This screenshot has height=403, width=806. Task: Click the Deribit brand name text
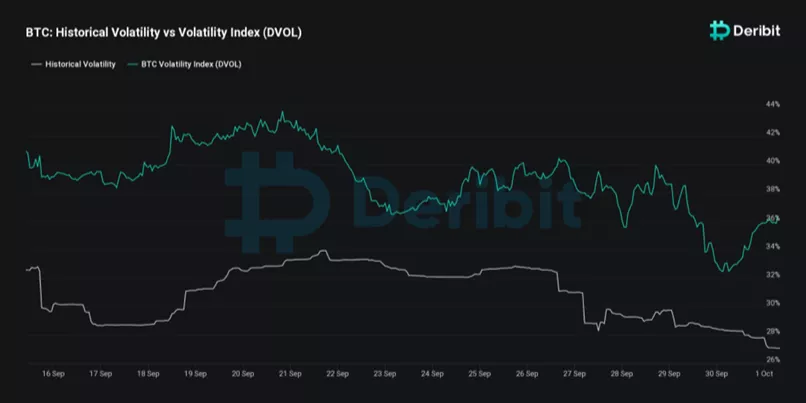coord(758,31)
